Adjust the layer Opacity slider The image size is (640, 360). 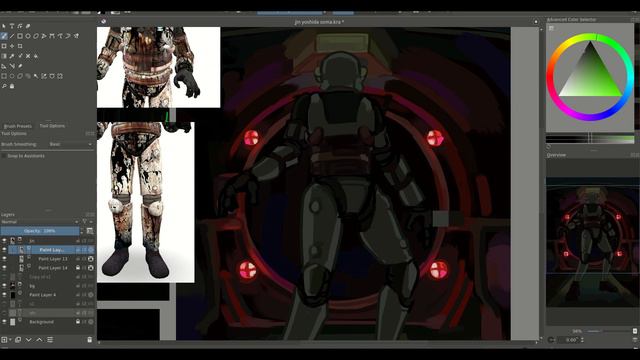tap(40, 231)
